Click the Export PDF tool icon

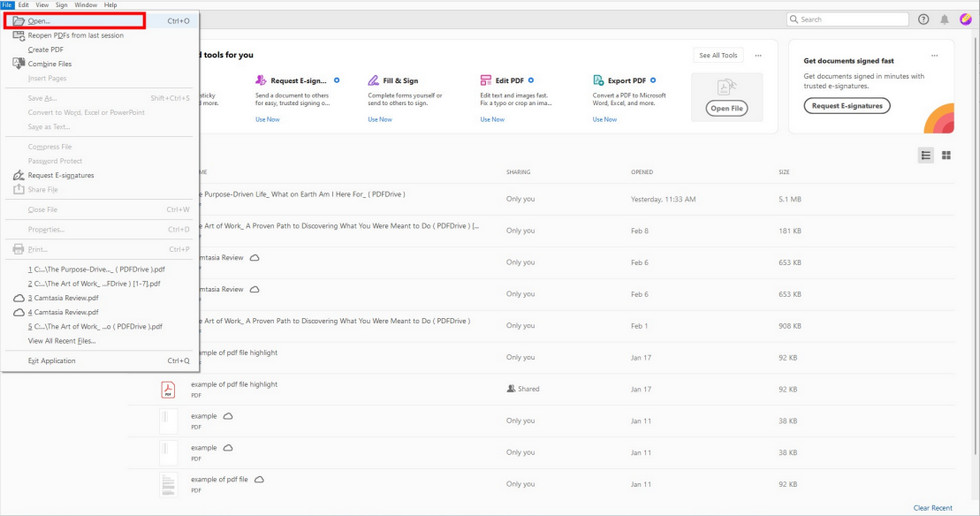(598, 80)
